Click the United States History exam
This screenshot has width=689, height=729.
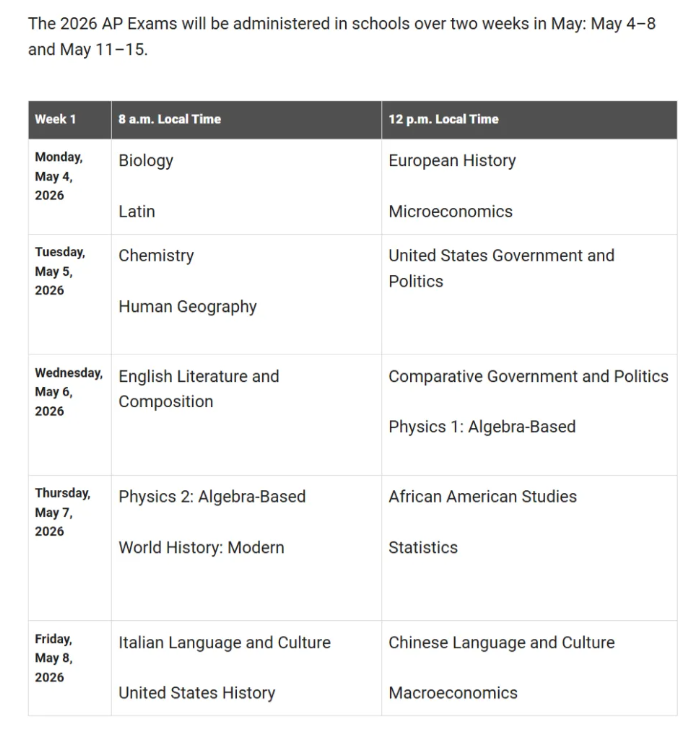196,692
